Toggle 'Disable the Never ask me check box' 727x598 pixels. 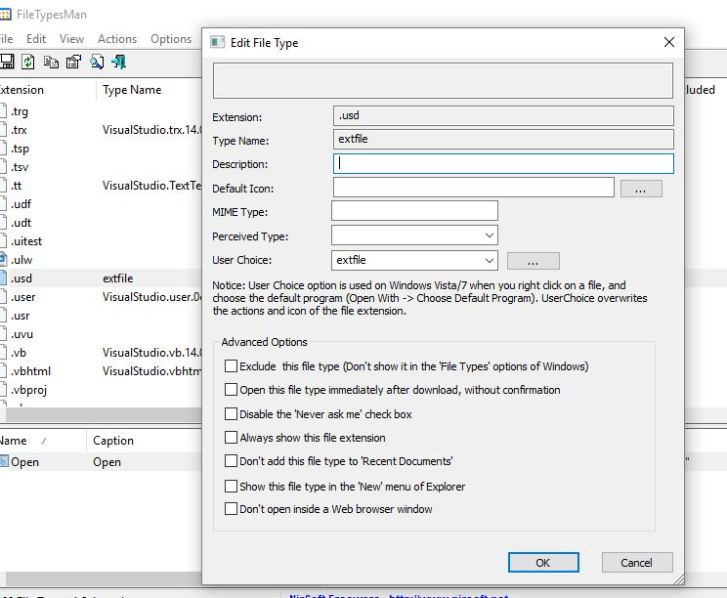point(232,413)
